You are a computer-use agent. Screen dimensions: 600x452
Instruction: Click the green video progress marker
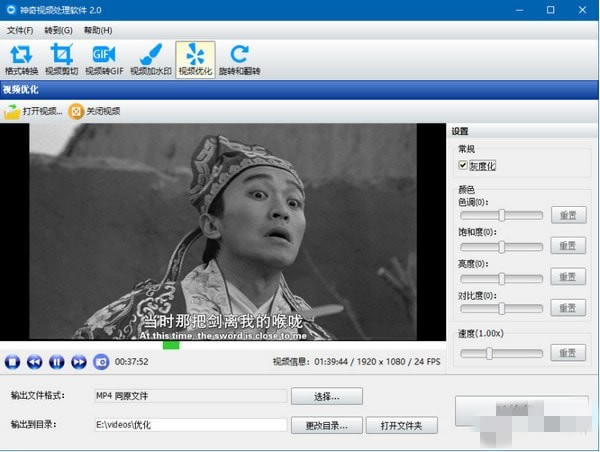[x=171, y=345]
